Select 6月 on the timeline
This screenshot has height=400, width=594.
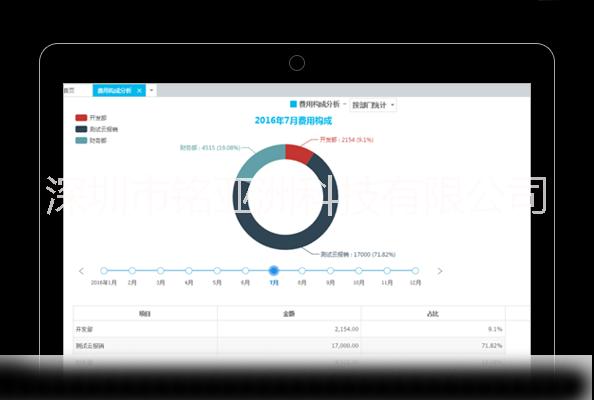pos(245,270)
